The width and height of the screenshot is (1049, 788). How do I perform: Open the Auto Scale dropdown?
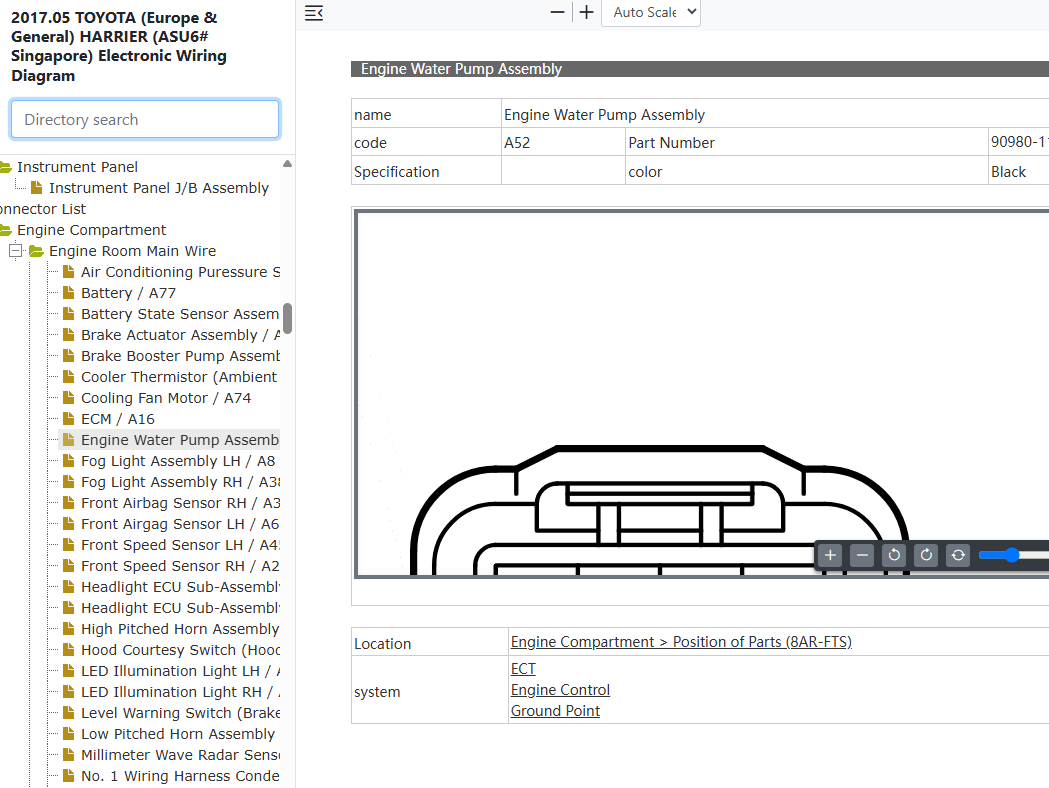pos(651,13)
